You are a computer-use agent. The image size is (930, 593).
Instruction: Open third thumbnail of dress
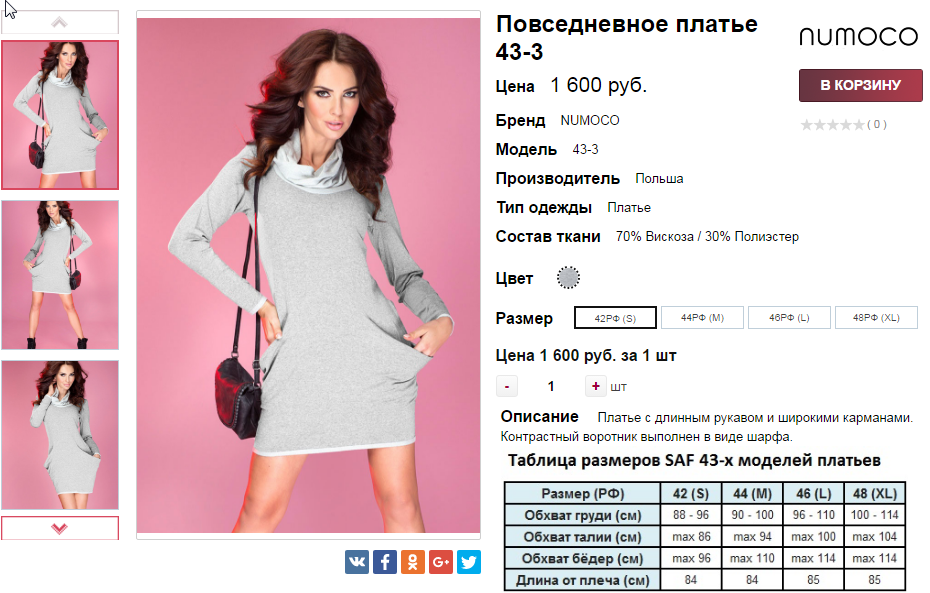(x=60, y=435)
